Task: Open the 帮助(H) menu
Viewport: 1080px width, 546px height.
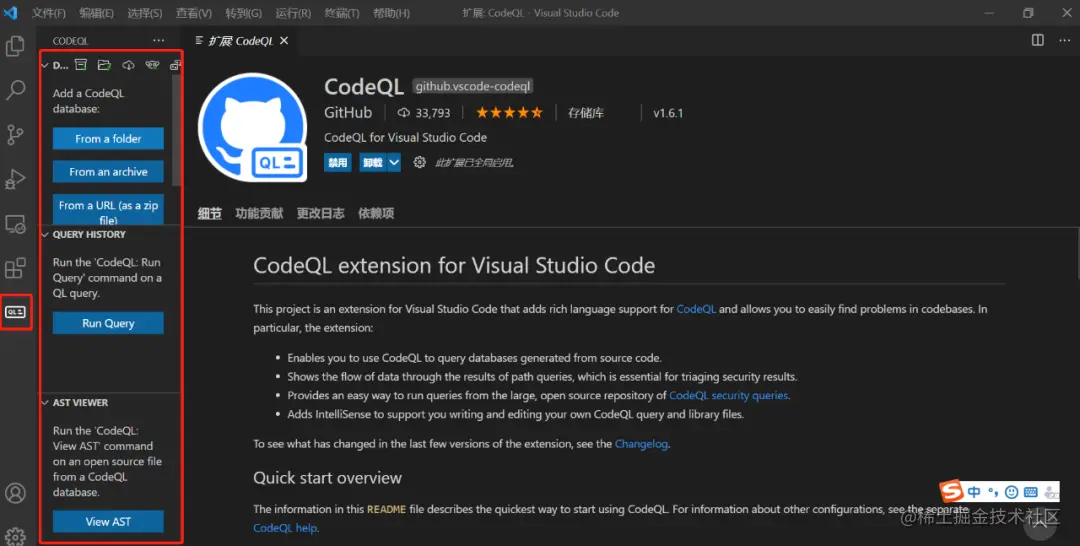Action: click(x=391, y=13)
